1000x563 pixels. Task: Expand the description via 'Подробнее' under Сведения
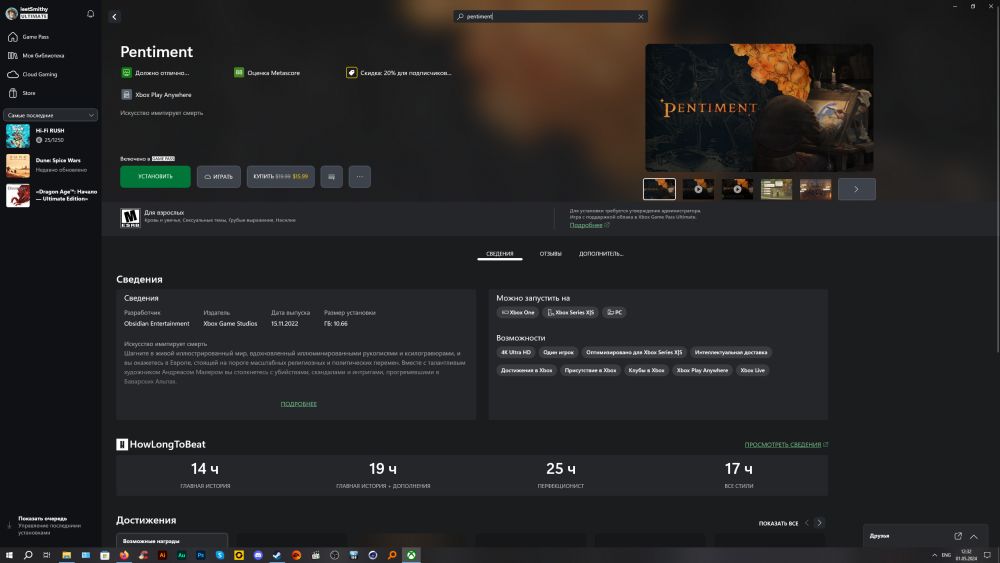coord(298,404)
